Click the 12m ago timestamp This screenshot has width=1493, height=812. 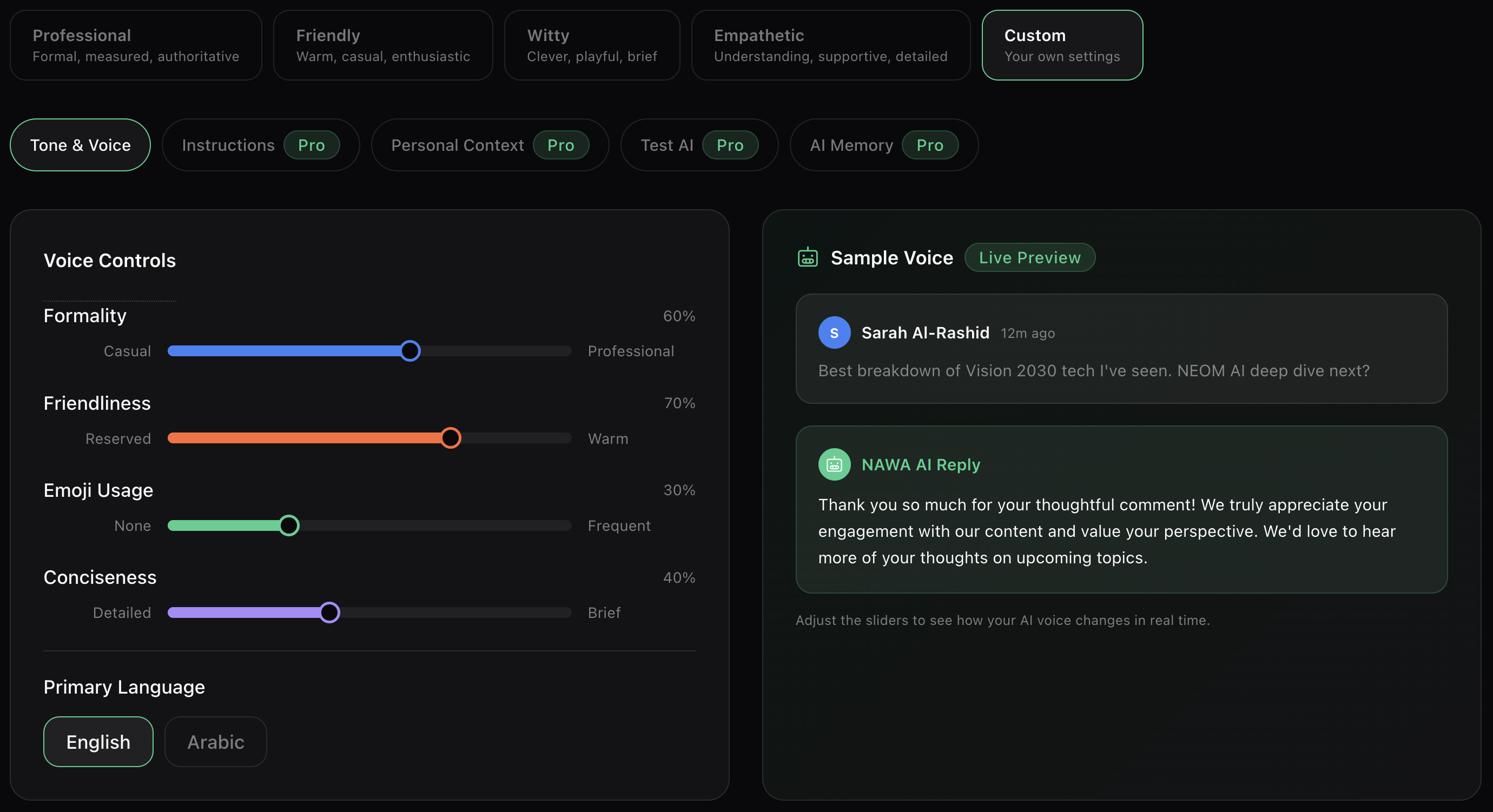click(1028, 334)
